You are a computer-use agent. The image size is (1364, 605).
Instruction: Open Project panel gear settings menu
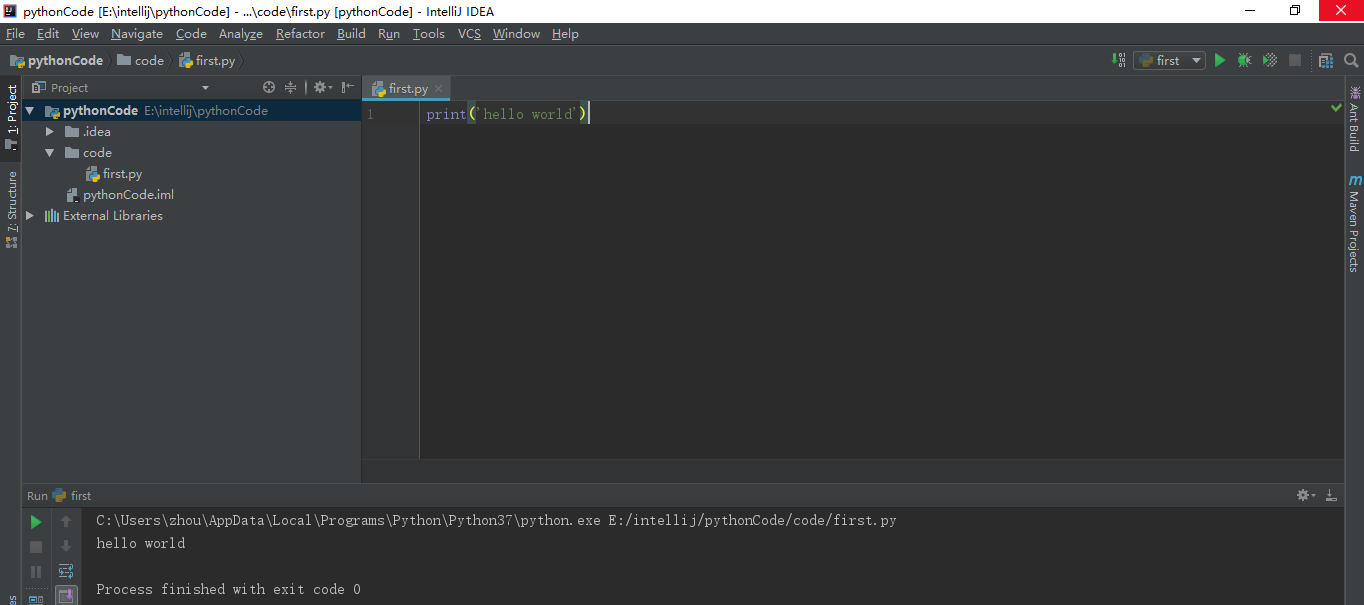tap(321, 87)
